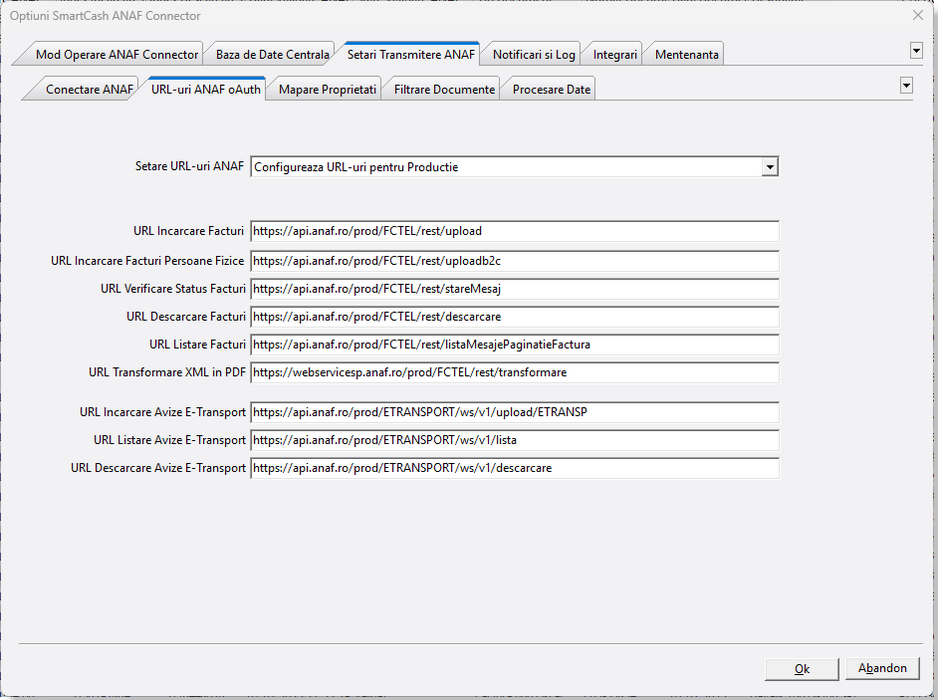Click the URL Descarcare Facturi label
This screenshot has width=938, height=700.
coord(185,316)
